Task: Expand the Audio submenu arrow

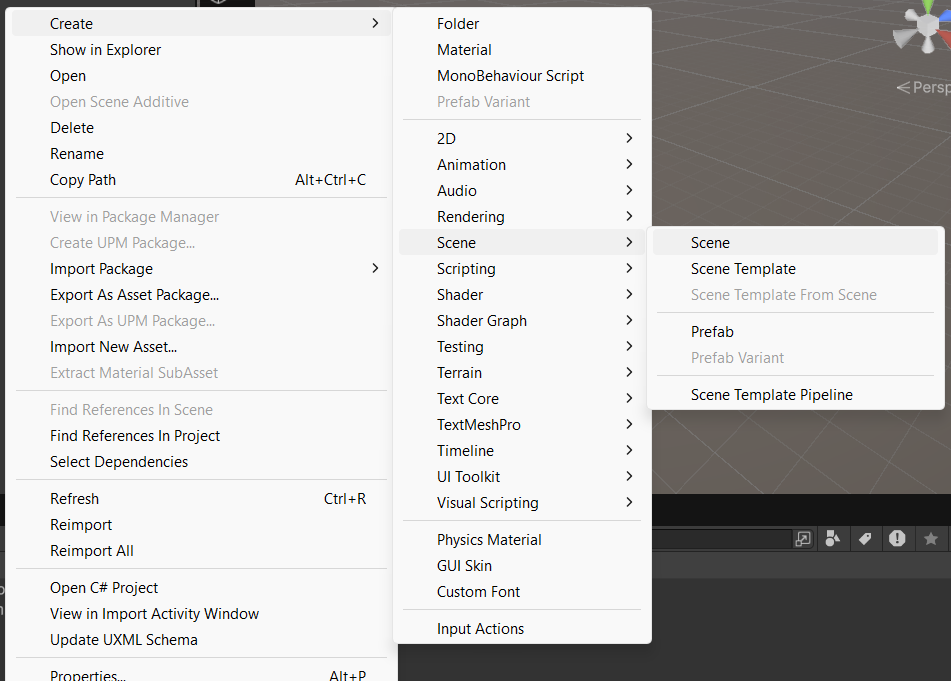Action: point(629,190)
